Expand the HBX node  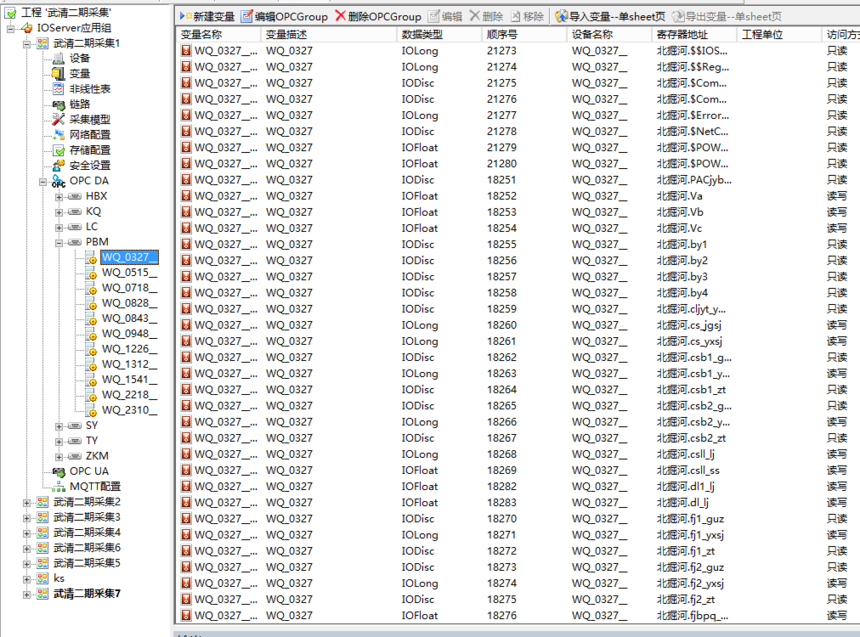tap(59, 196)
